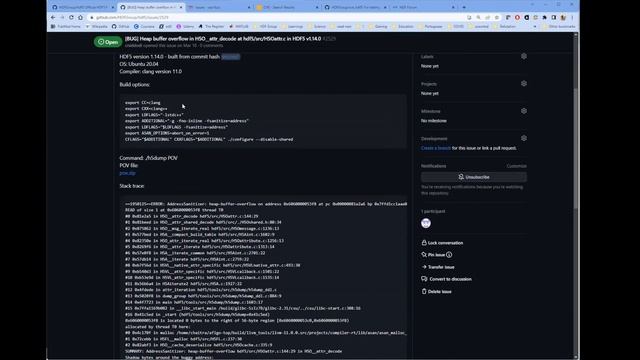Open the Portuguese bookmarks folder
The image size is (640, 360).
pyautogui.click(x=430, y=27)
